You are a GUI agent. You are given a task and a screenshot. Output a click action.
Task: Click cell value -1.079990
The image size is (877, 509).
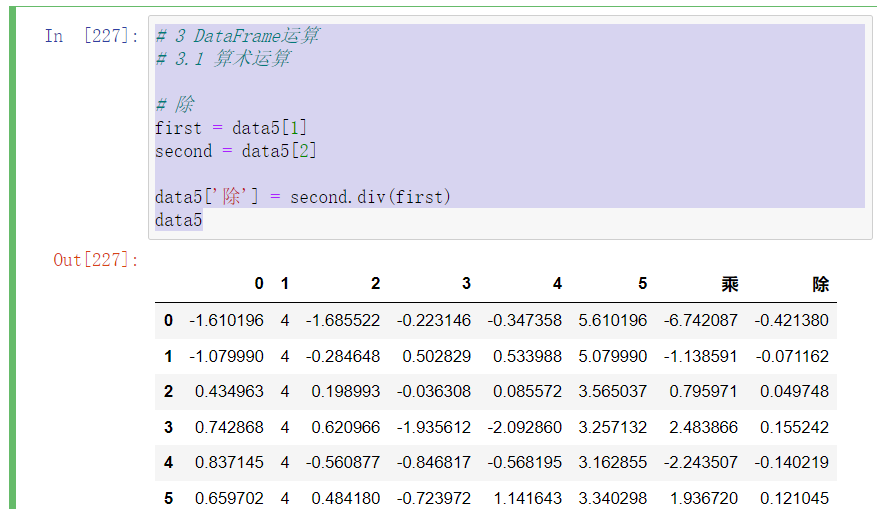(226, 356)
